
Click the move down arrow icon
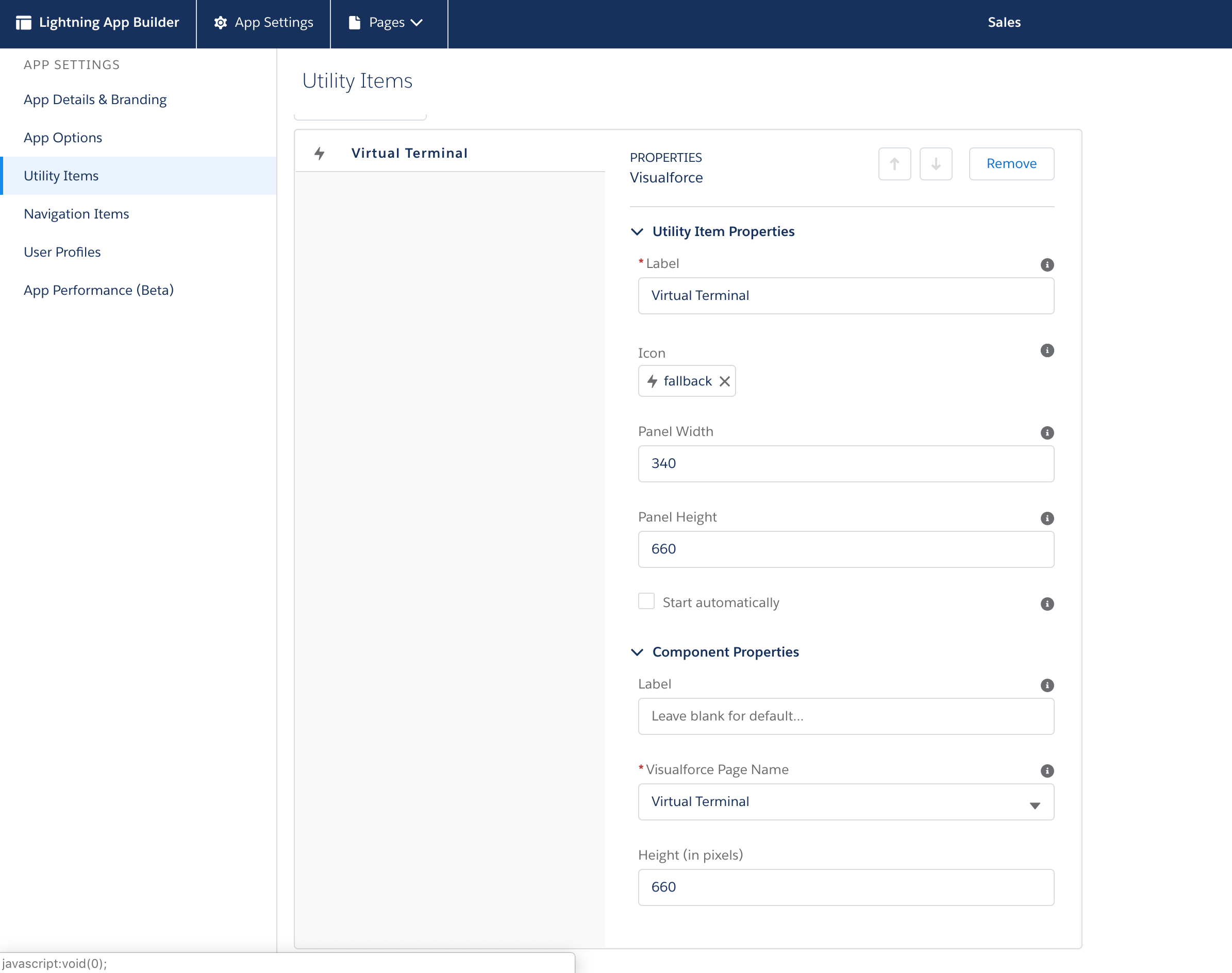936,164
